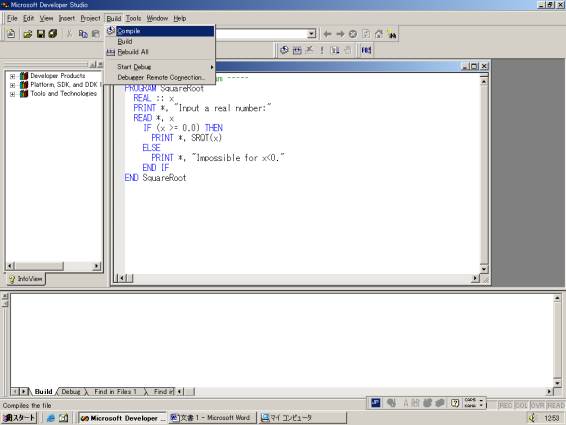Click the Build icon in build toolbar

coord(297,50)
